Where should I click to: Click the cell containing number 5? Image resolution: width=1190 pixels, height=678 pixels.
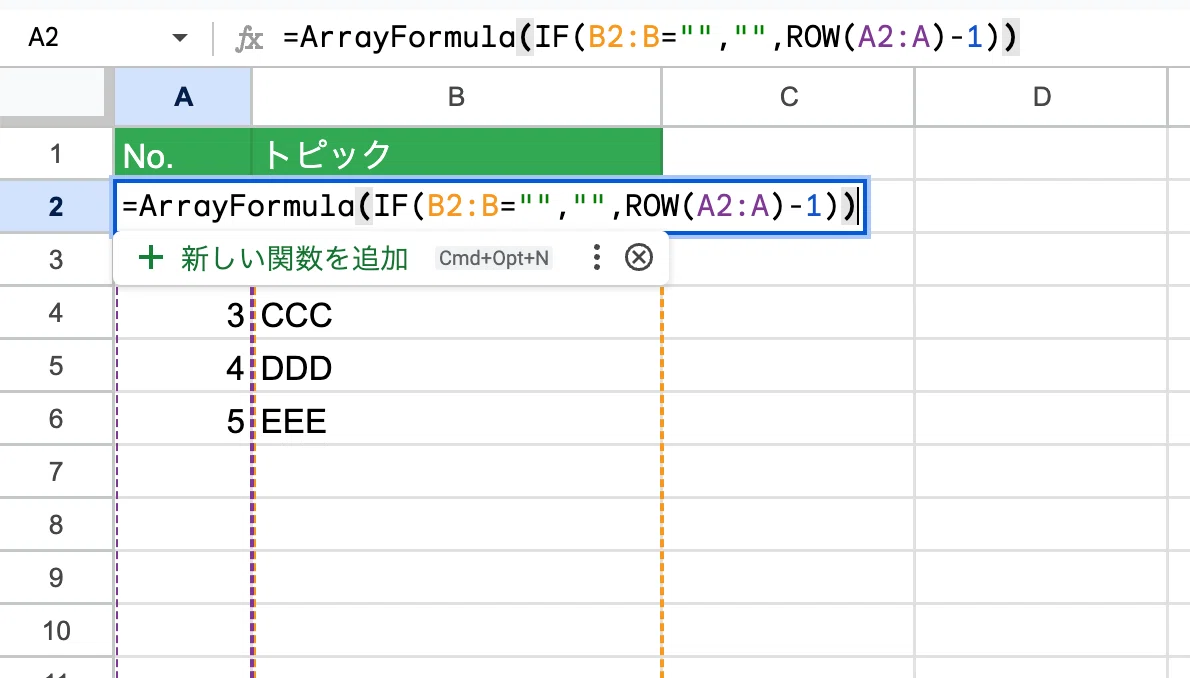coord(183,420)
